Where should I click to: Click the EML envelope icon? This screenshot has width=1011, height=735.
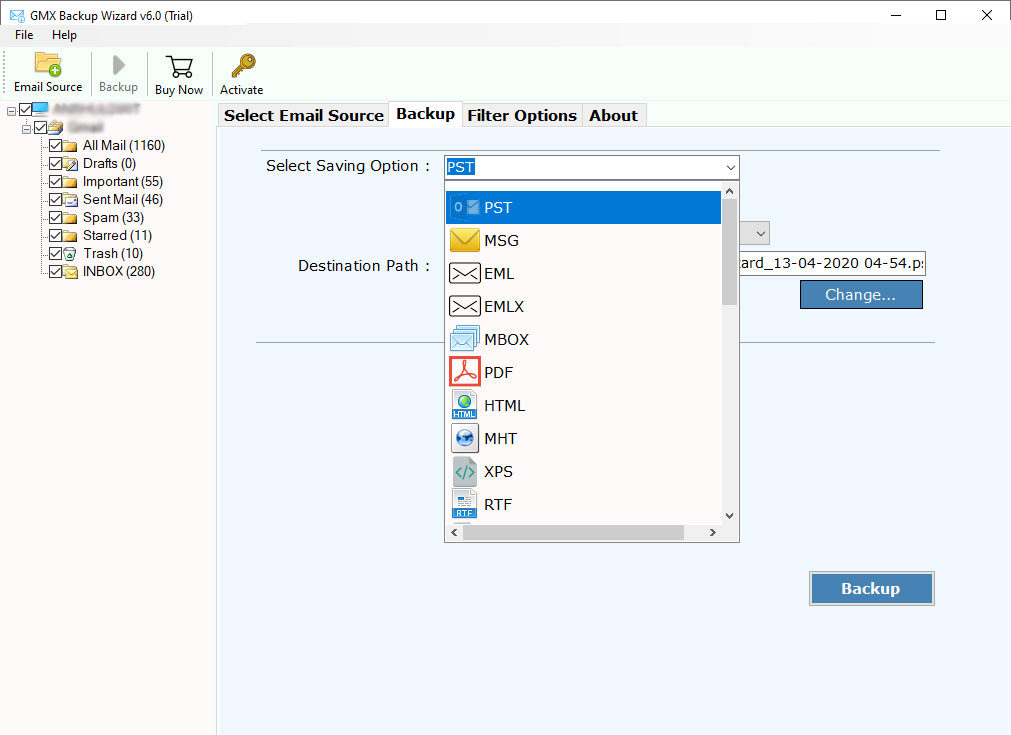click(465, 273)
